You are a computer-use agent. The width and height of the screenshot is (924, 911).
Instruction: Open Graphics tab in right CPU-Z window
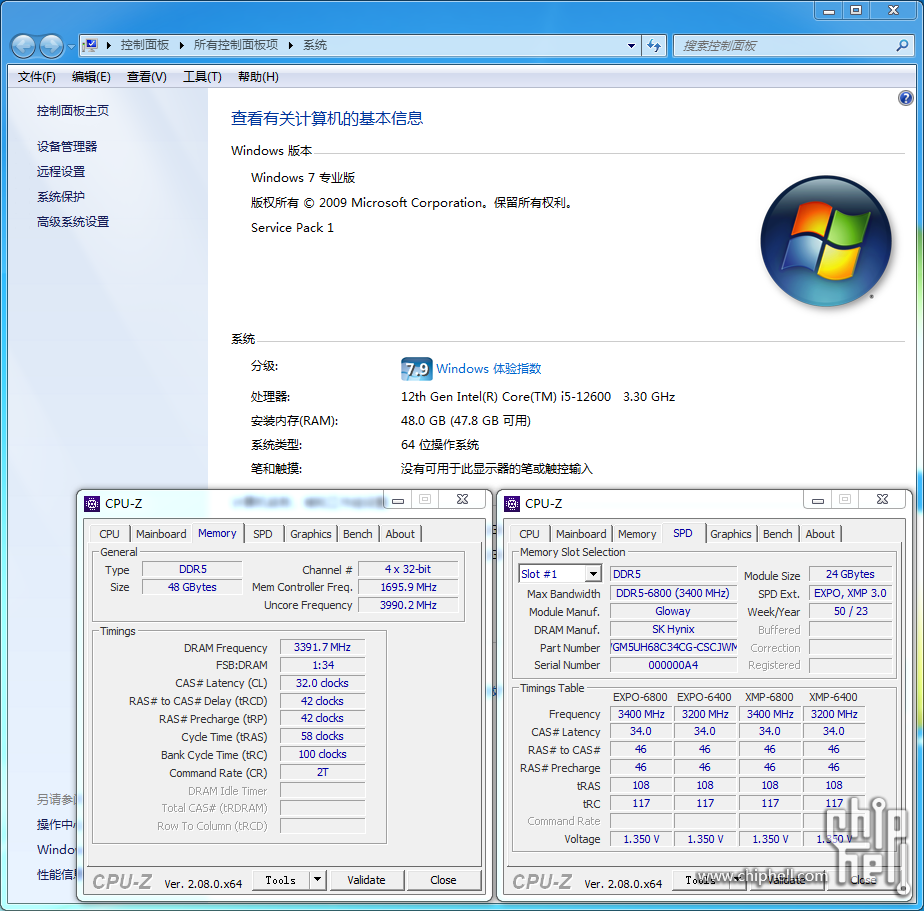coord(731,534)
